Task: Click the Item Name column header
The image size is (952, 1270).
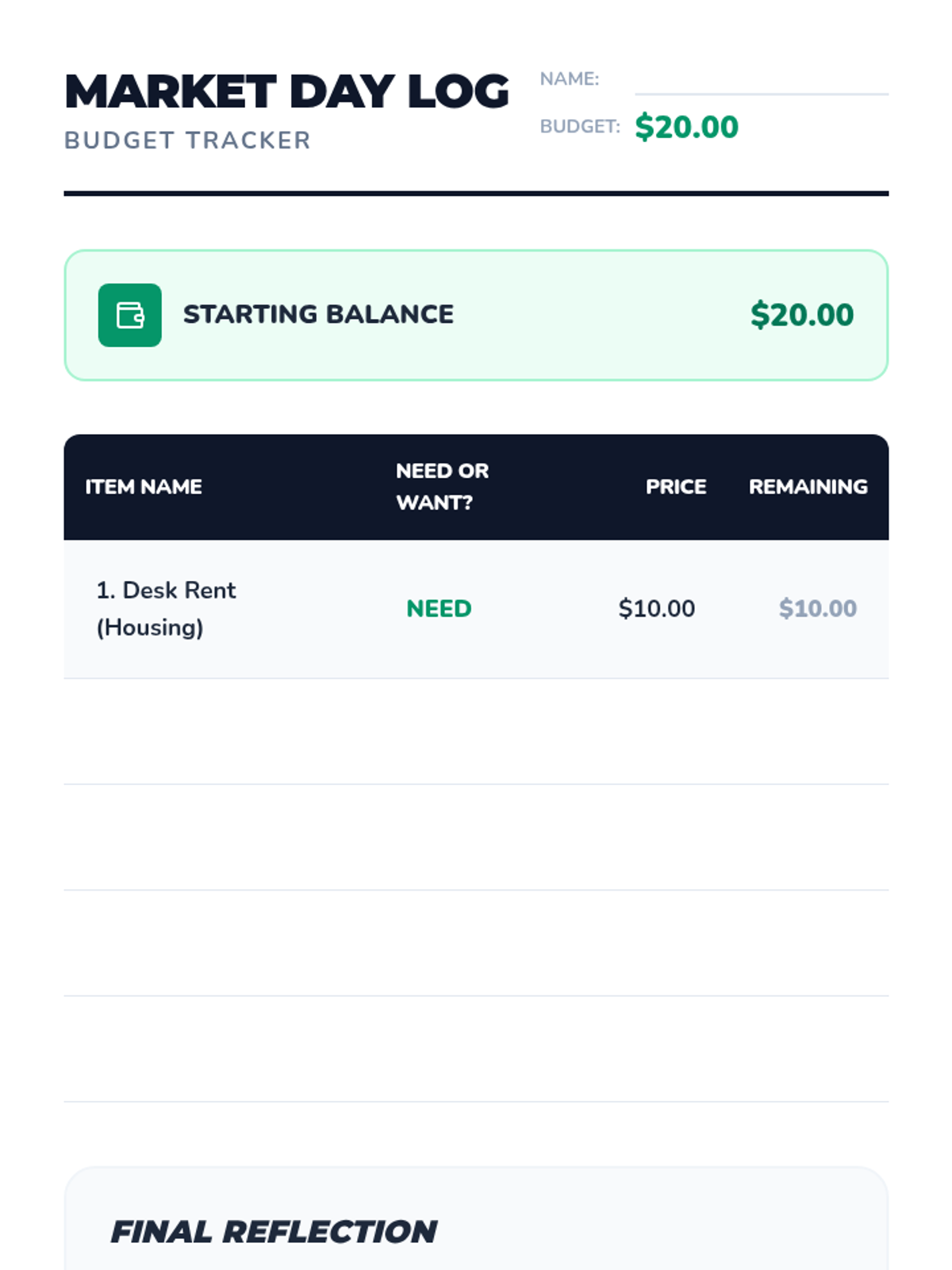Action: pyautogui.click(x=144, y=487)
